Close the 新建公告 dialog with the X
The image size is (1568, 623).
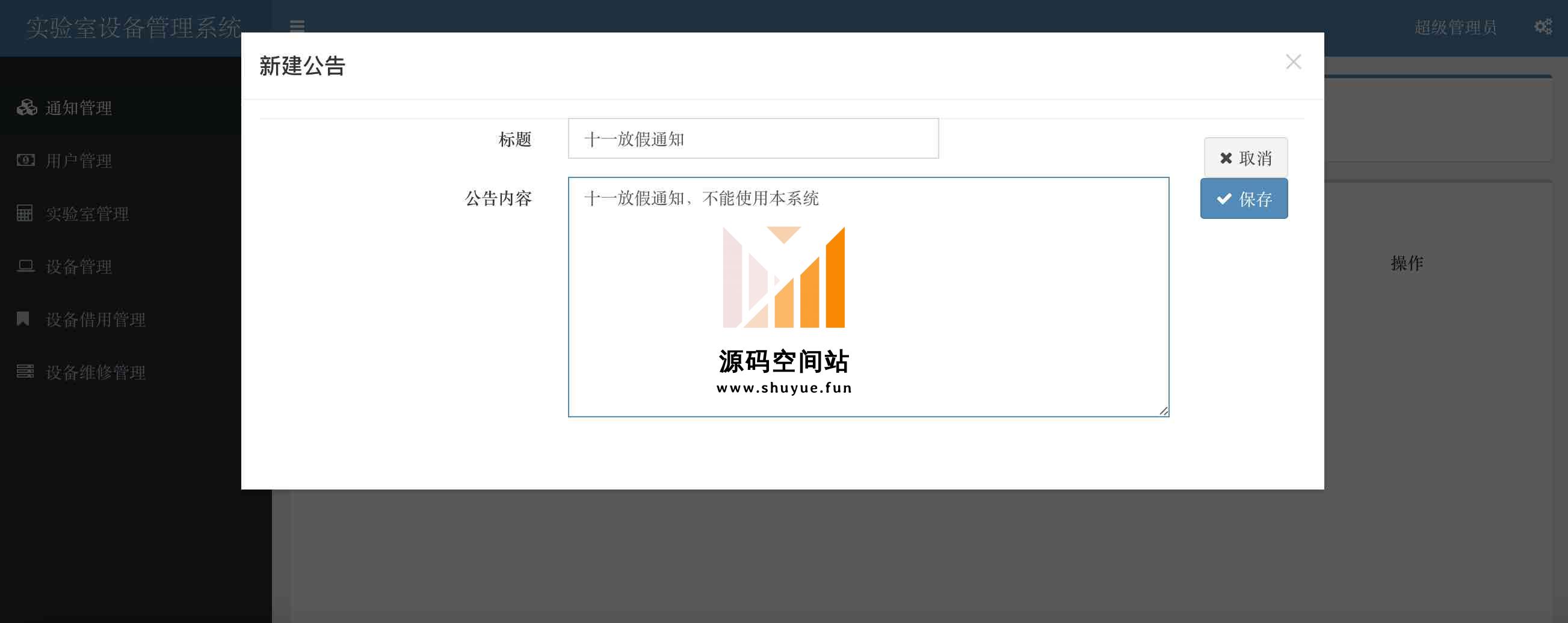[x=1294, y=61]
